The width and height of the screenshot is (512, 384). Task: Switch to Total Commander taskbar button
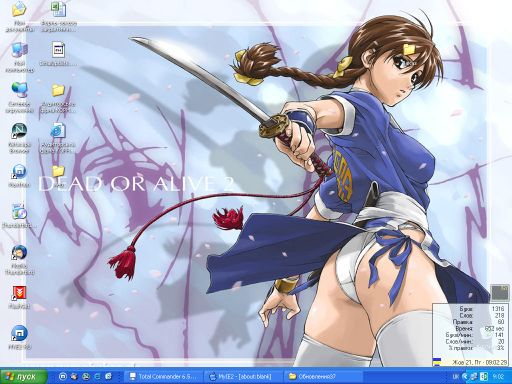coord(163,377)
